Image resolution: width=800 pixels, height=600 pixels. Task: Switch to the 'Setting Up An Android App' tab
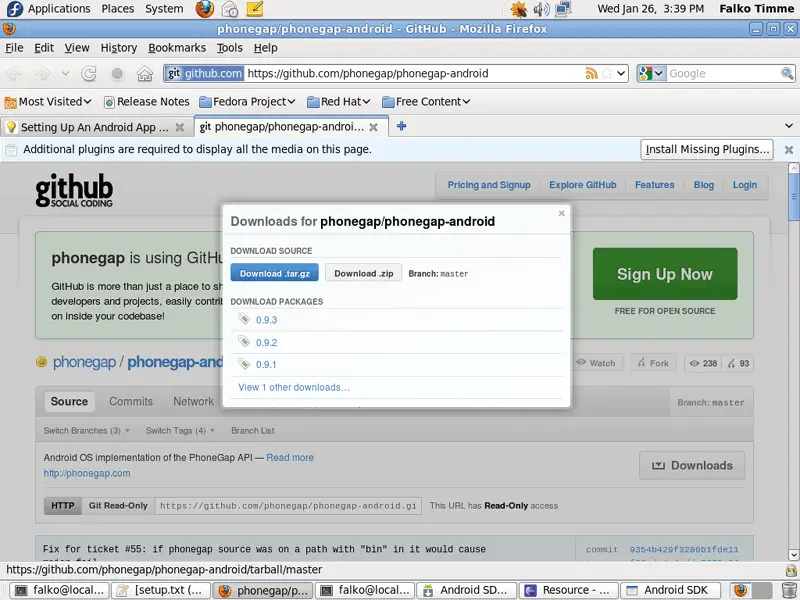tap(97, 127)
